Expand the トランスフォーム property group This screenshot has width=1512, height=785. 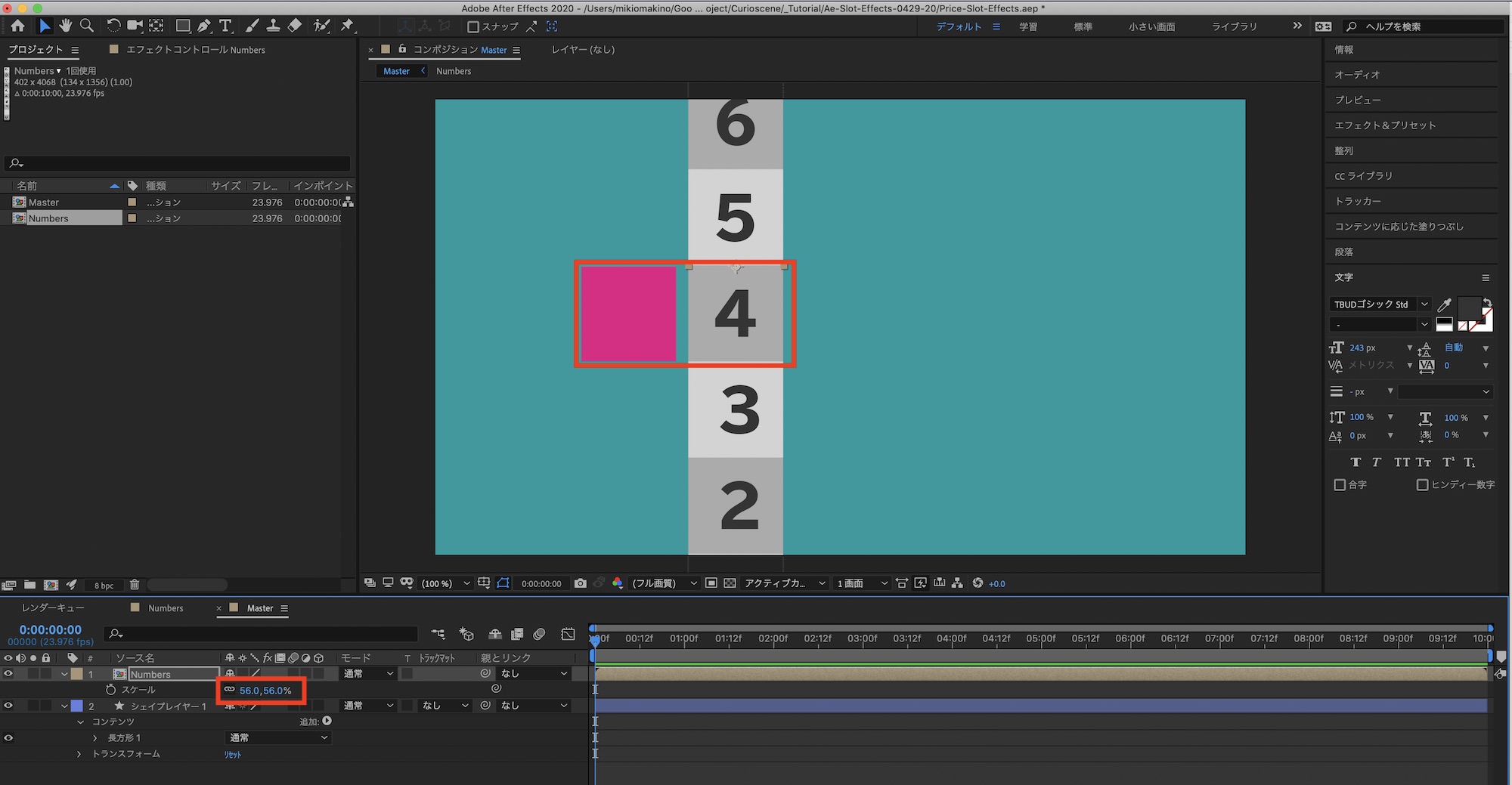tap(79, 754)
